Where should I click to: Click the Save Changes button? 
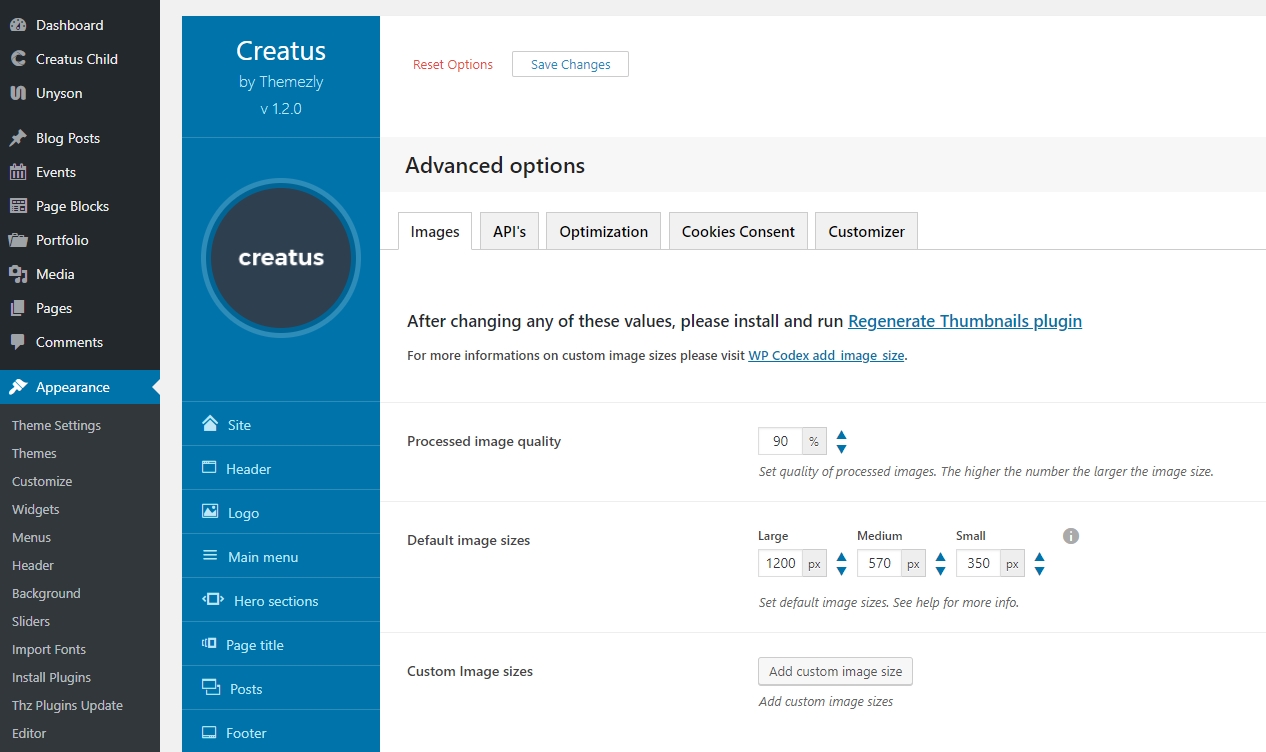570,64
